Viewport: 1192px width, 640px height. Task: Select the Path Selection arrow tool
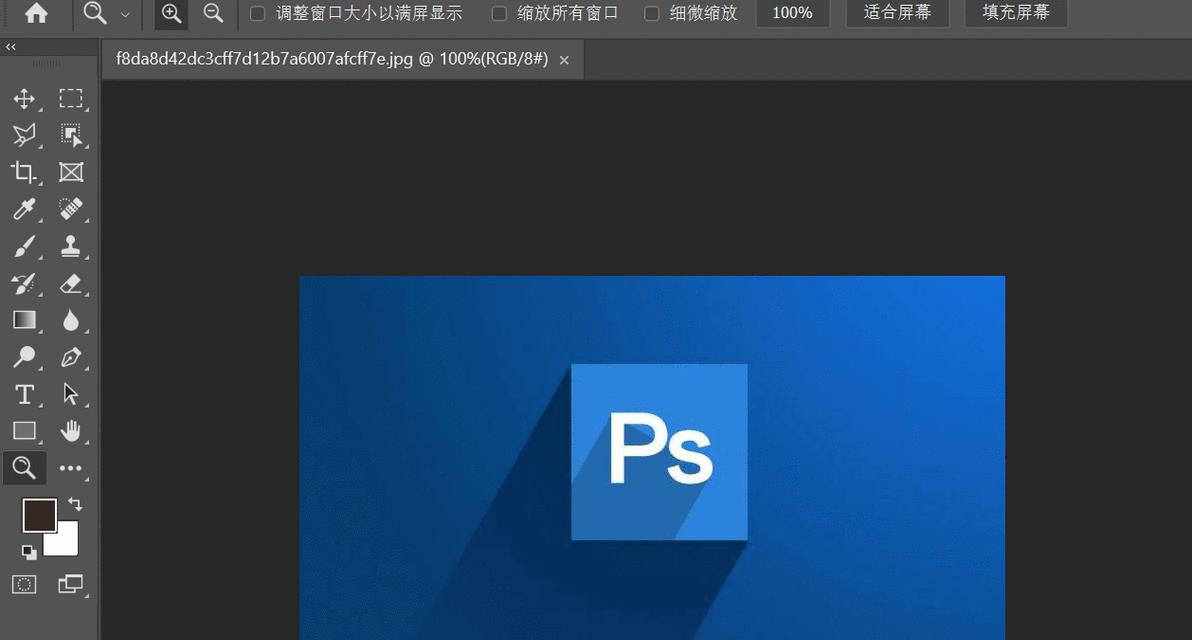(71, 394)
